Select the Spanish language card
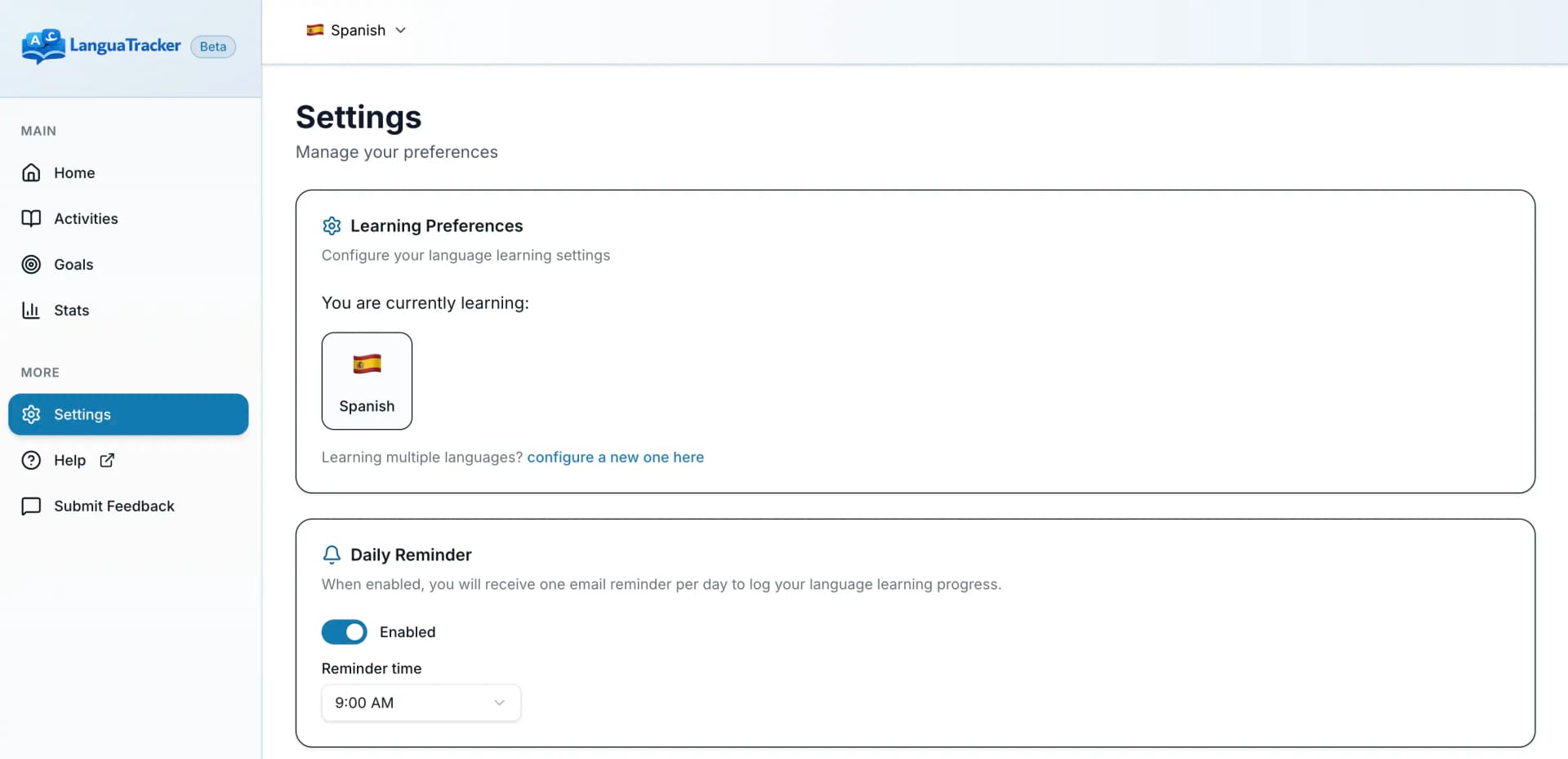Image resolution: width=1568 pixels, height=759 pixels. (x=367, y=381)
